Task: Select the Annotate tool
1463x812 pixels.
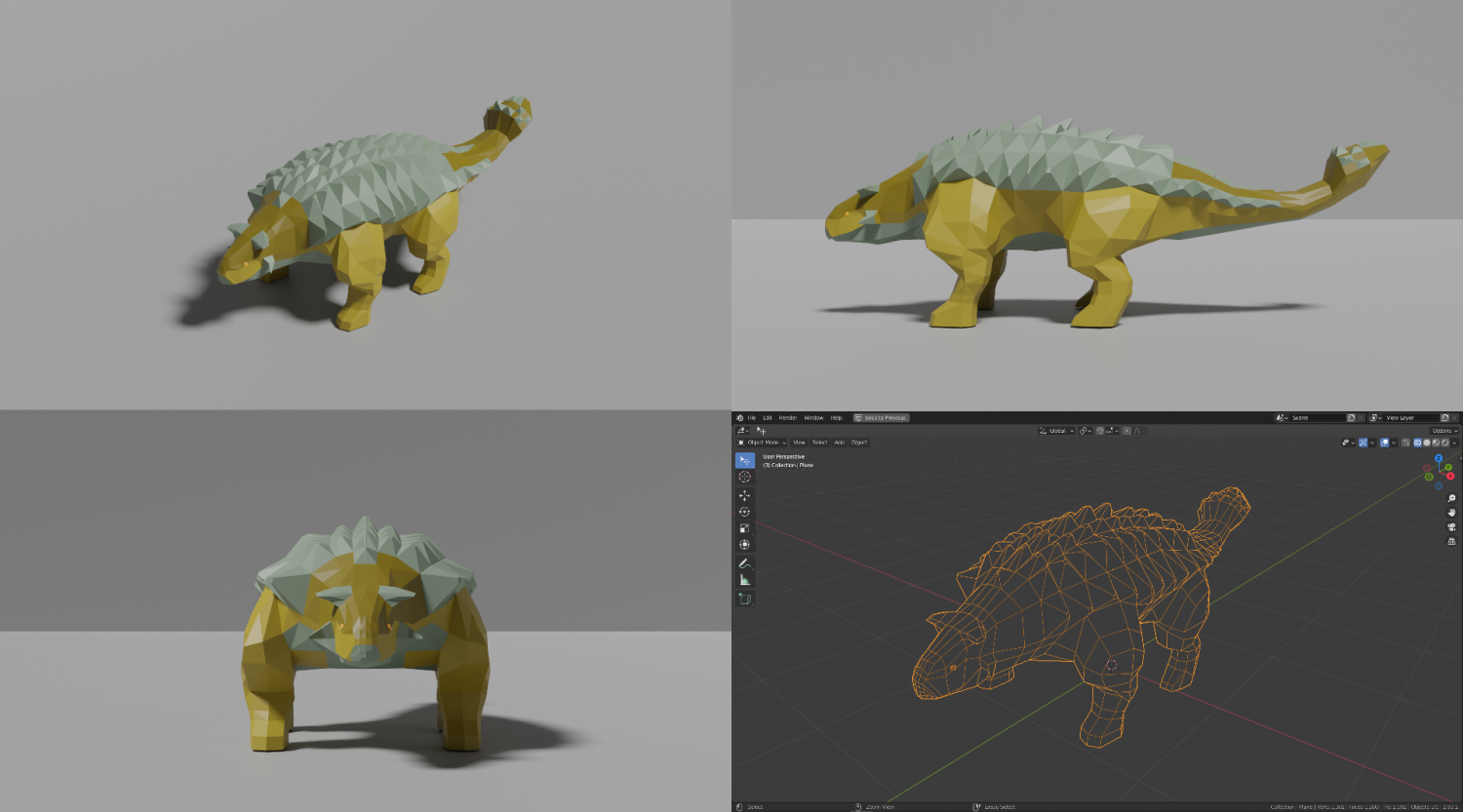Action: point(745,563)
